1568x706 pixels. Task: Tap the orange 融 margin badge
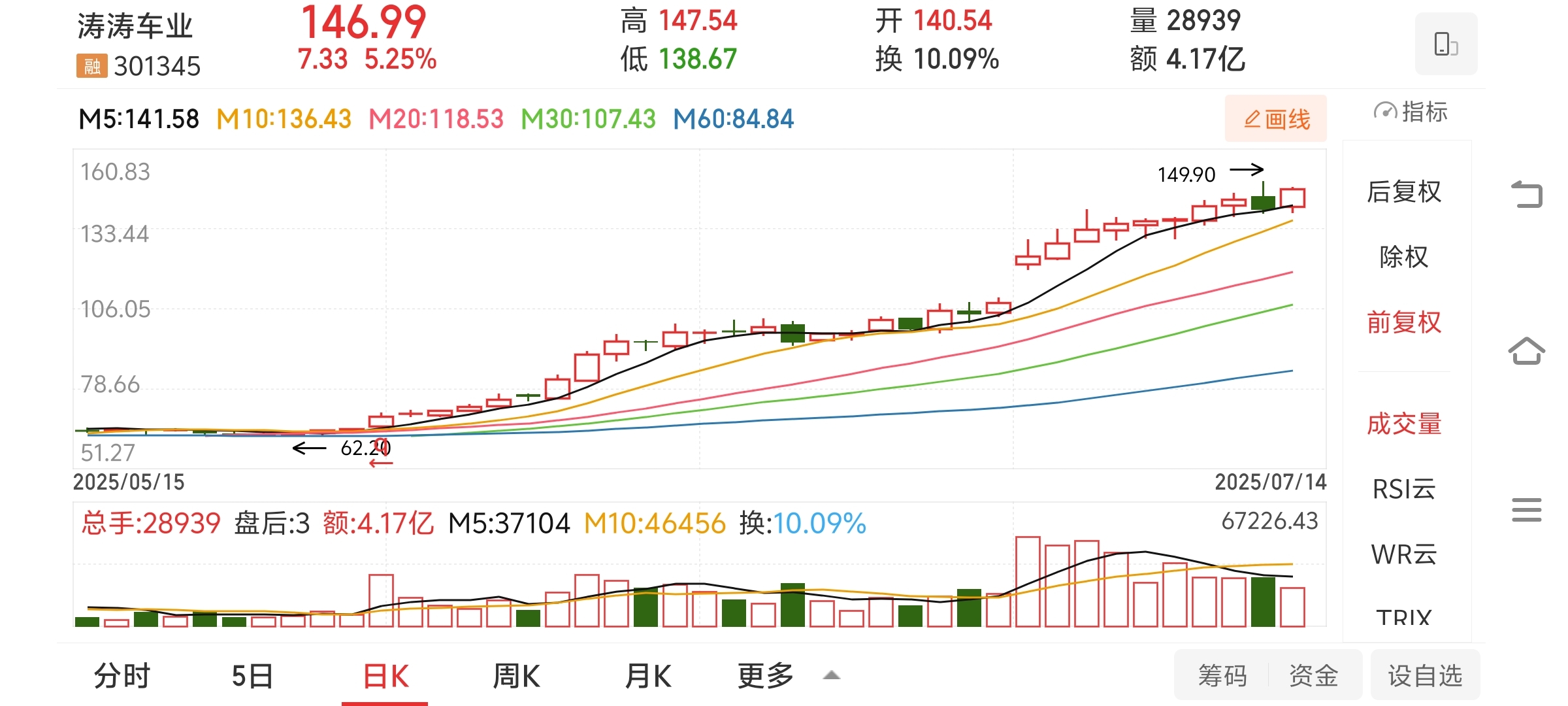tap(91, 66)
